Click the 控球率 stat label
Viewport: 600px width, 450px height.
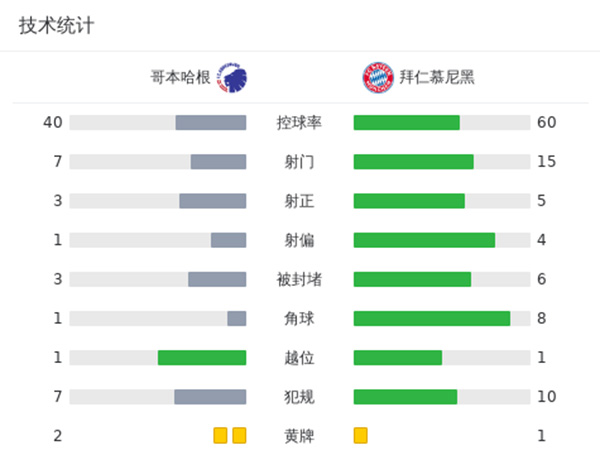point(299,123)
